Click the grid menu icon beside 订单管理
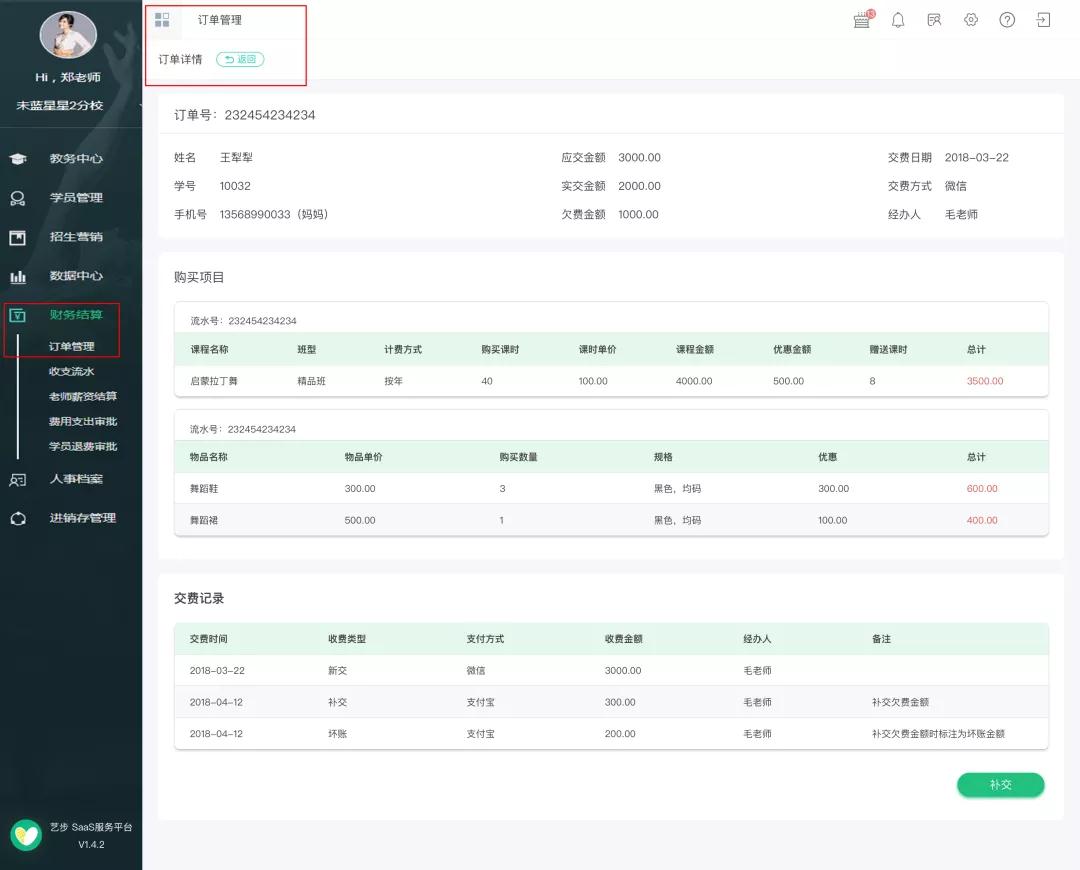This screenshot has width=1080, height=870. [162, 20]
